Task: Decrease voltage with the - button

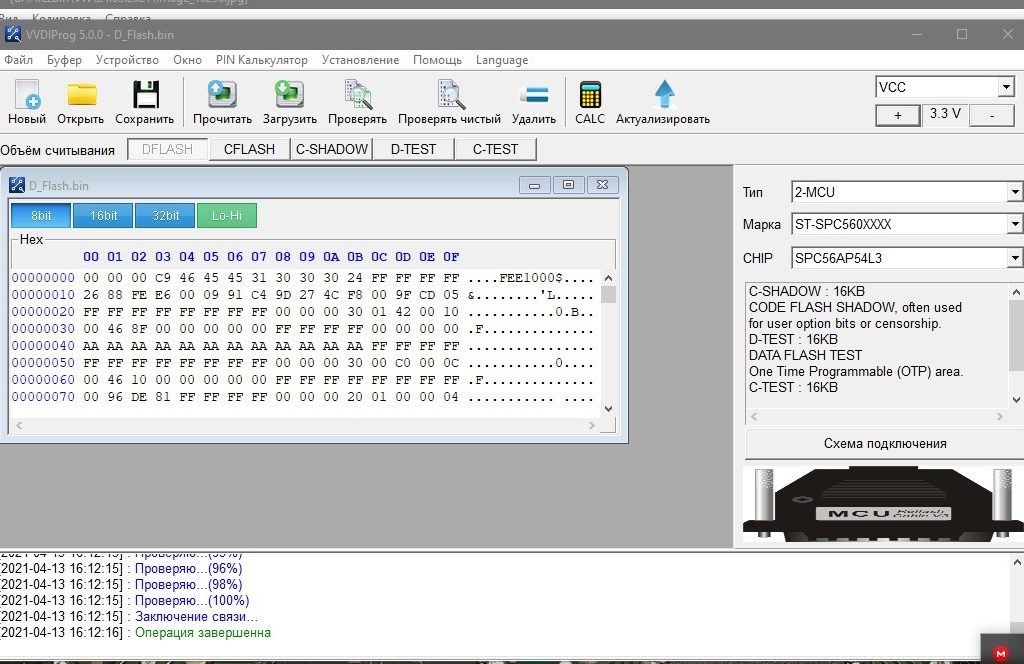Action: coord(991,116)
